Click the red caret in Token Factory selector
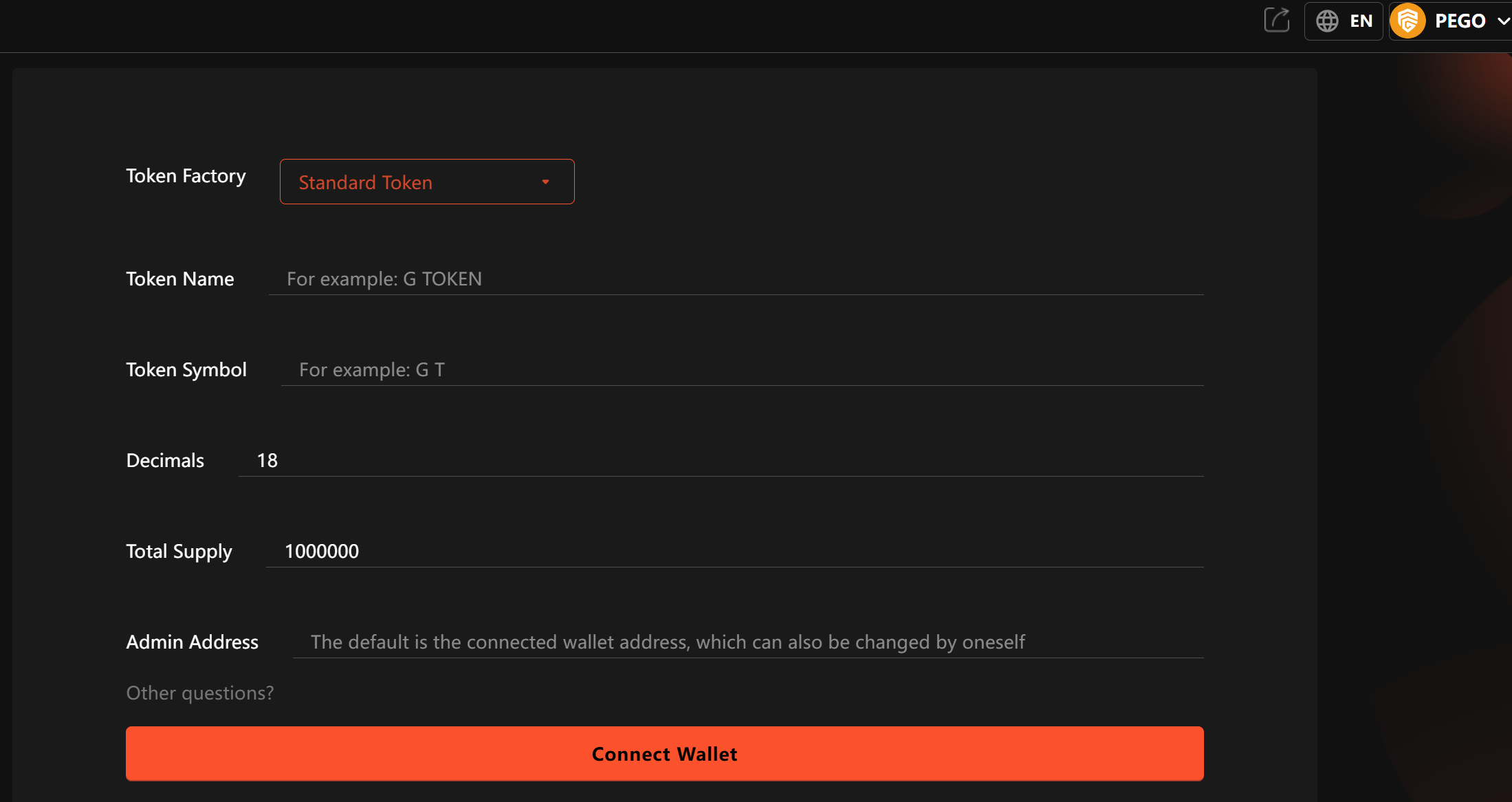Viewport: 1512px width, 802px height. click(x=545, y=182)
